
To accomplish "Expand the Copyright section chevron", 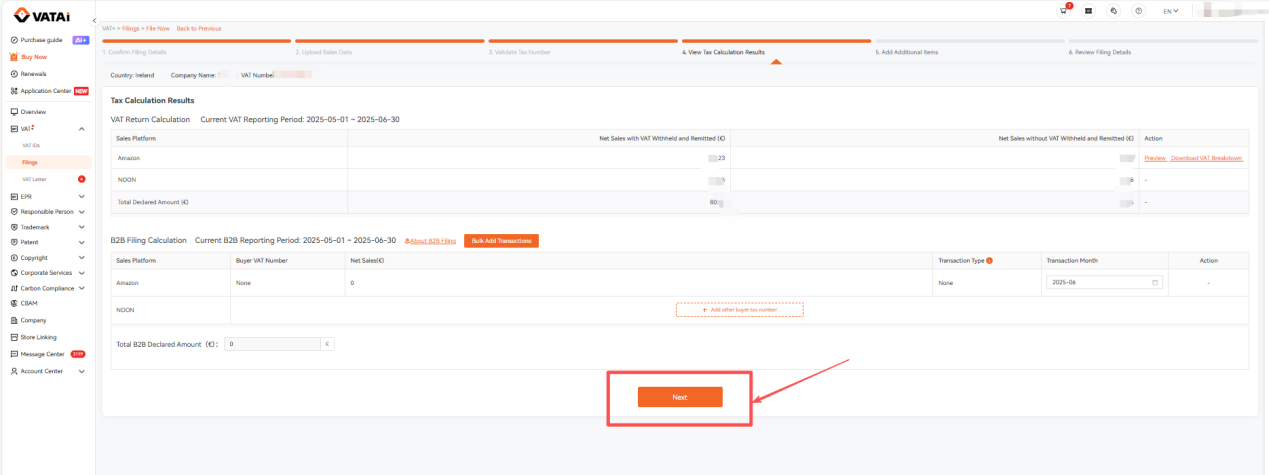I will coord(82,258).
